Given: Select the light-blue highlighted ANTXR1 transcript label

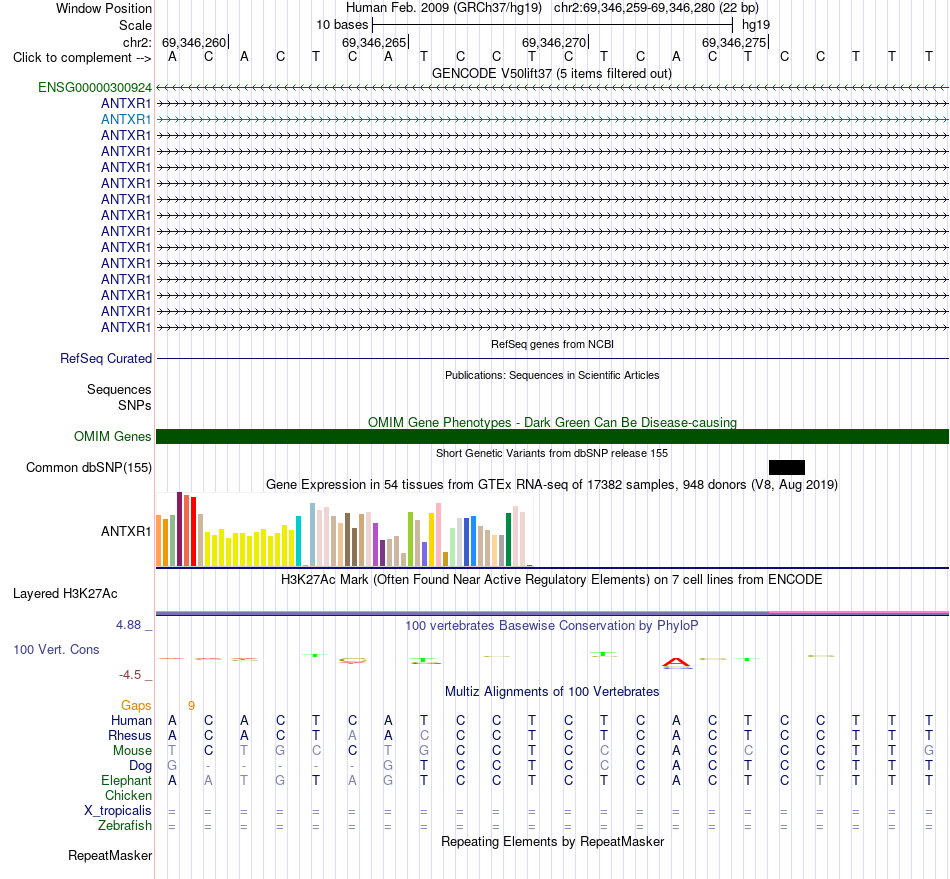Looking at the screenshot, I should pos(126,119).
